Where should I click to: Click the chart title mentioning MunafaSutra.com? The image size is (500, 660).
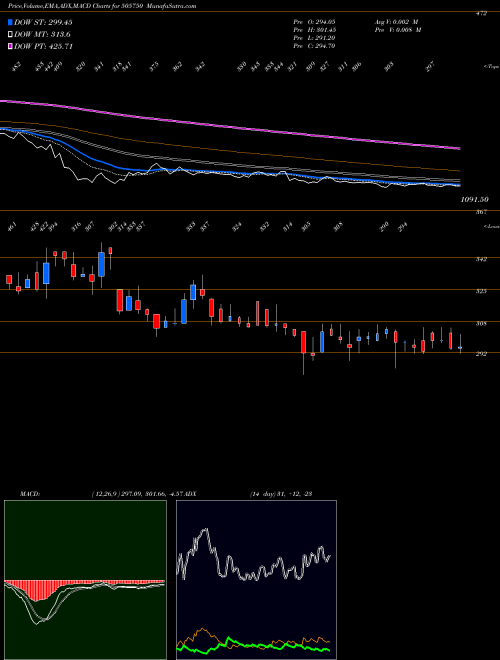click(x=102, y=6)
